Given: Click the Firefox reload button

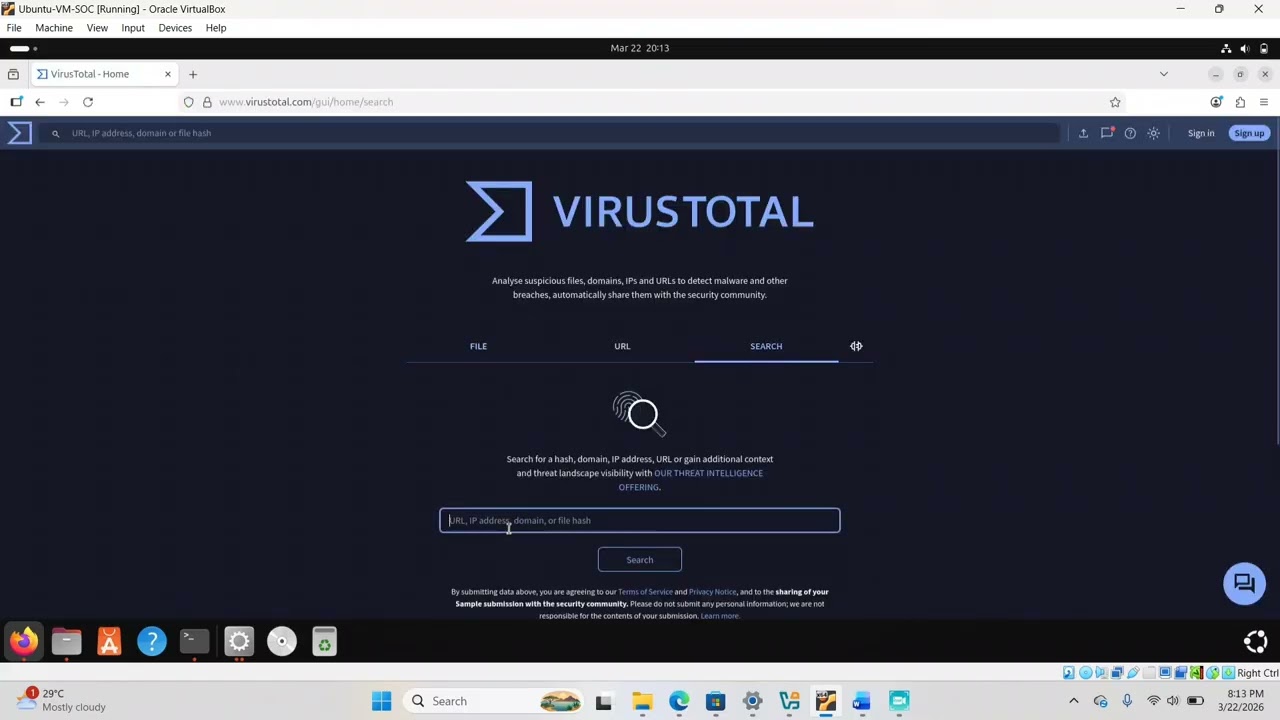Looking at the screenshot, I should [x=88, y=102].
